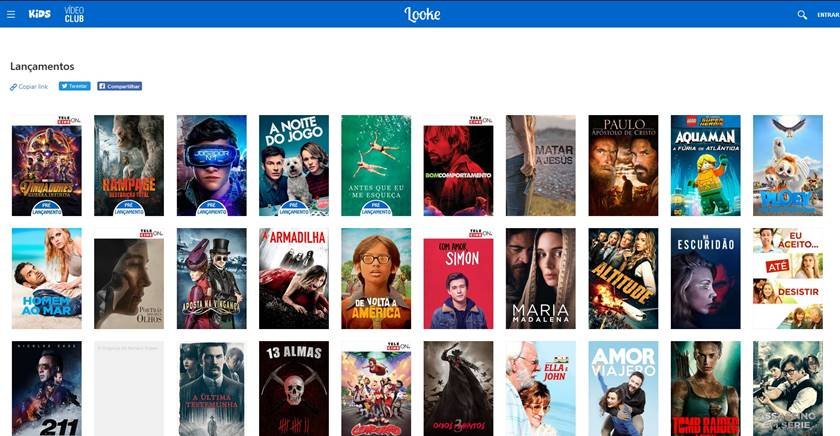
Task: Go to the Video Club section
Action: 74,14
